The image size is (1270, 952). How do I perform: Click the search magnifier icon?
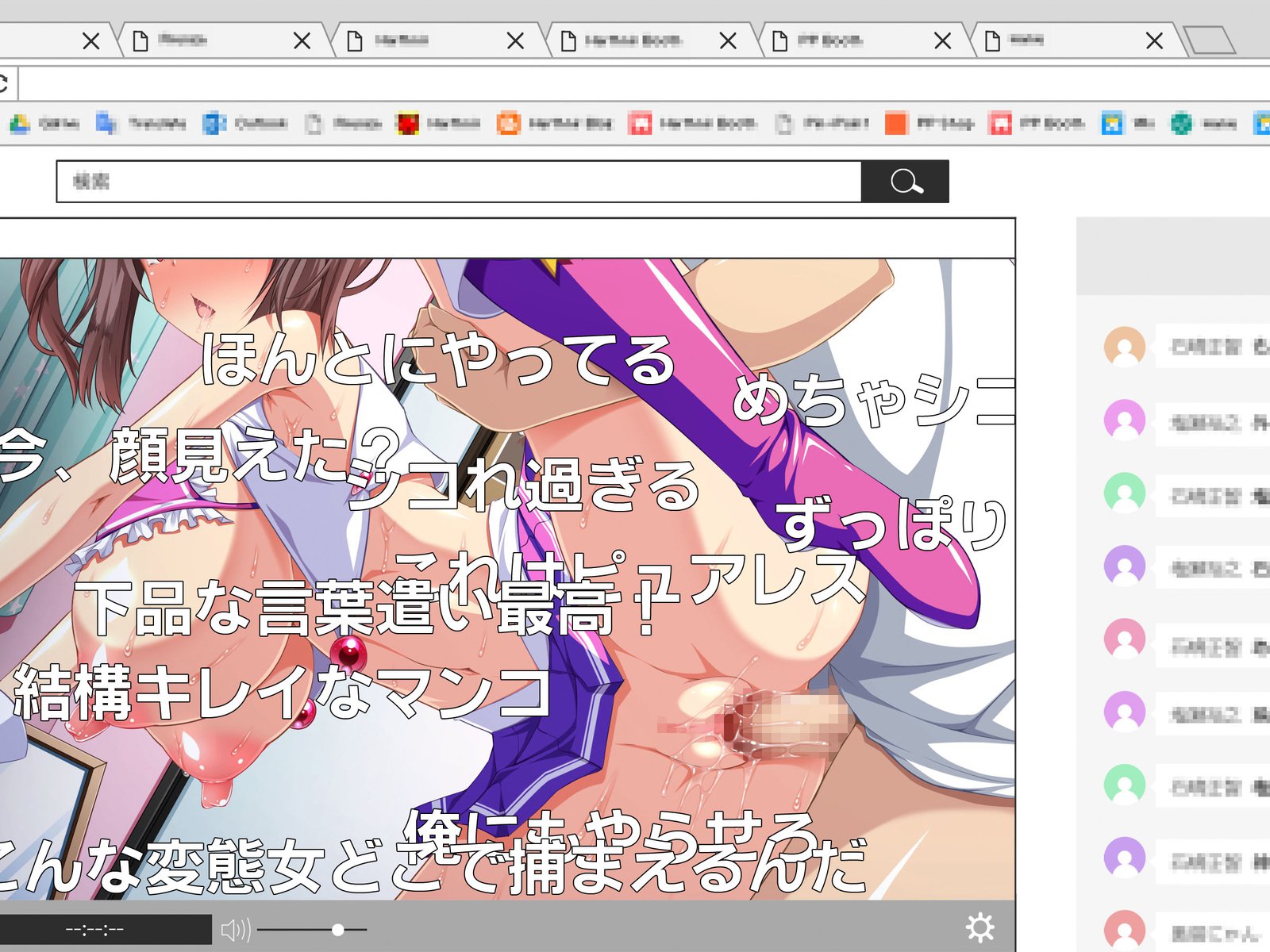pos(906,181)
